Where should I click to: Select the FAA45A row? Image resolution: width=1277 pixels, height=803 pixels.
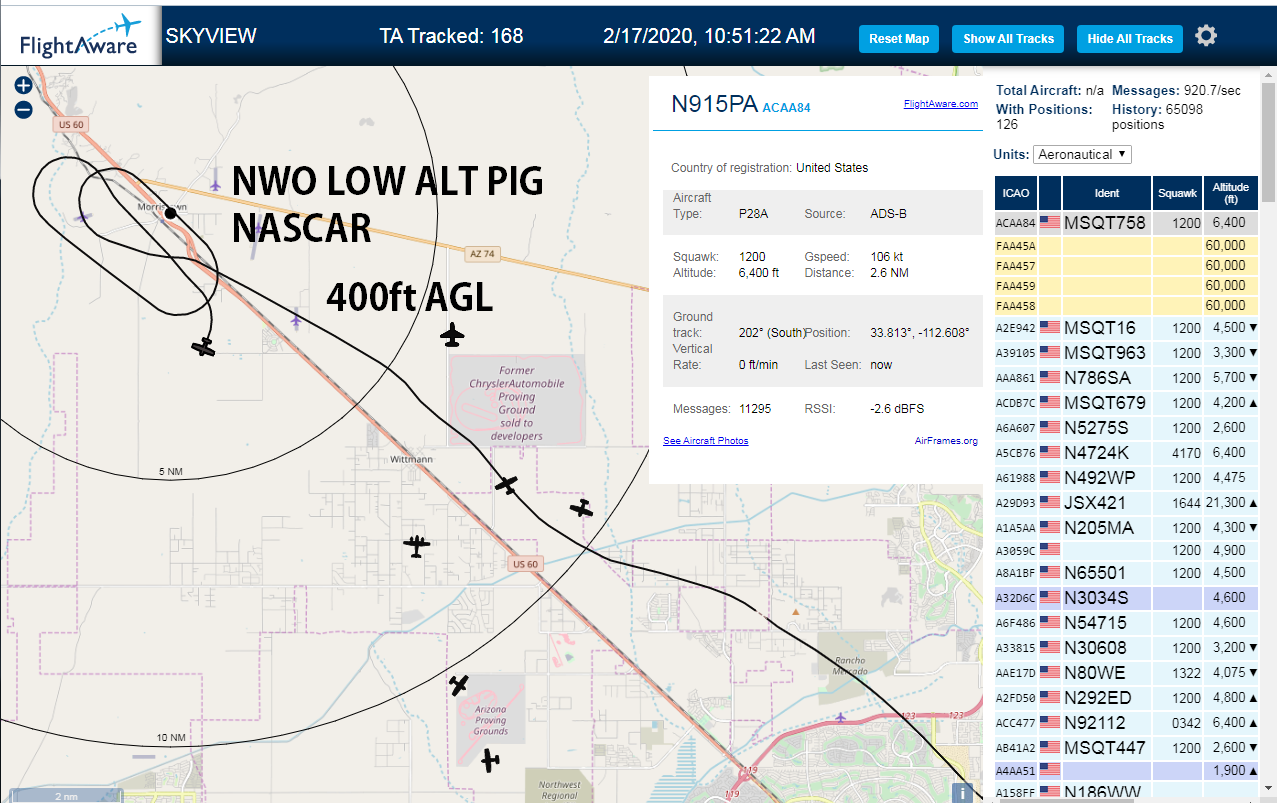(x=1127, y=246)
